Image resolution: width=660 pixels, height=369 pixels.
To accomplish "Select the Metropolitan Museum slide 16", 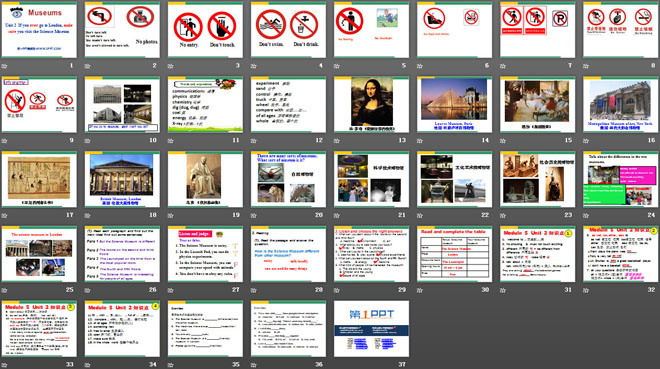I will click(621, 105).
